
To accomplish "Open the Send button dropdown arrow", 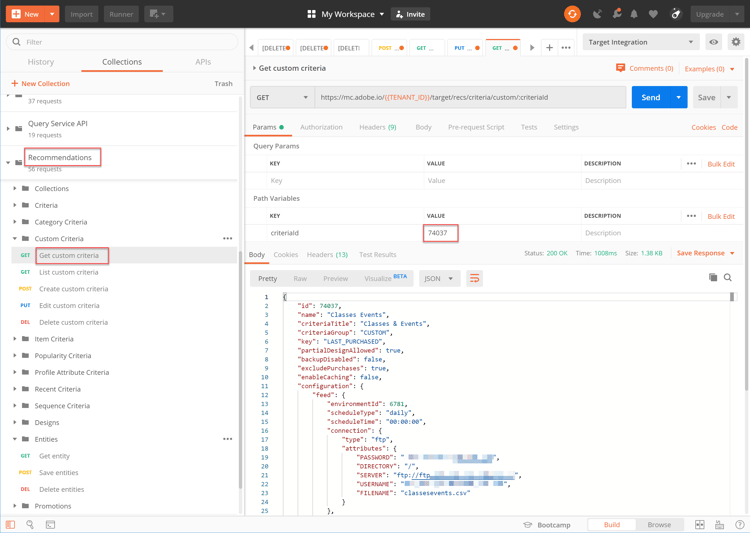I will (x=678, y=97).
